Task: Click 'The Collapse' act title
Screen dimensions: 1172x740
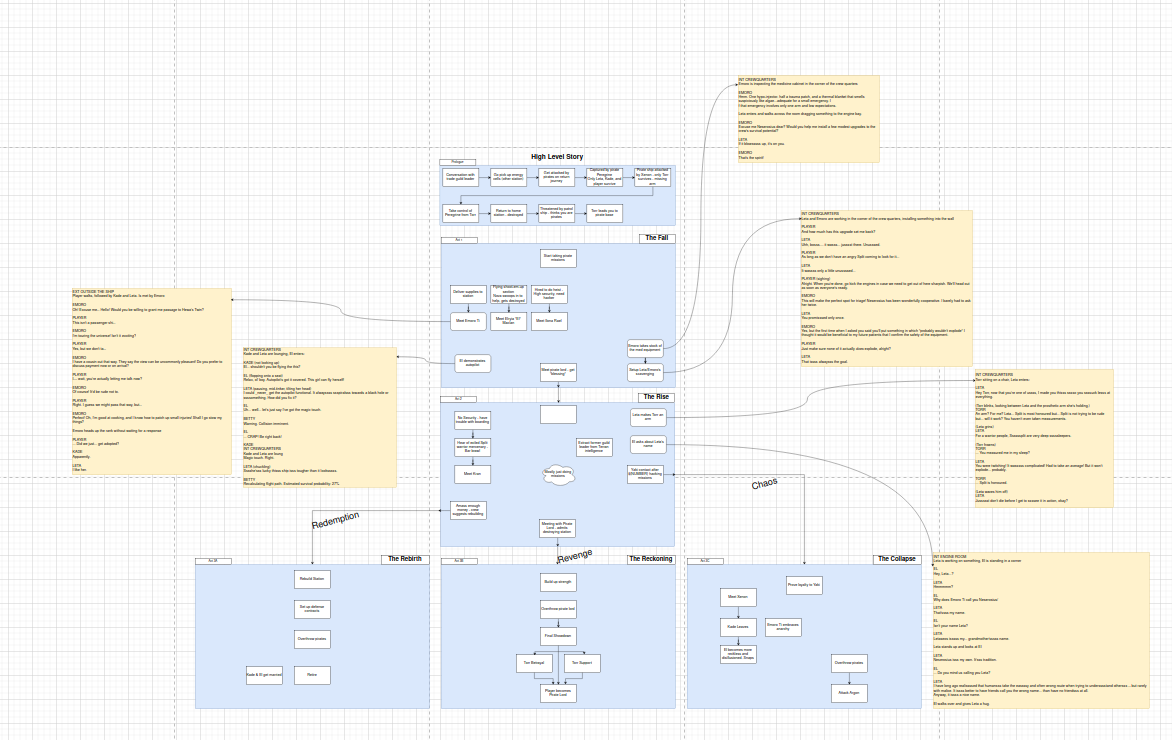Action: click(x=897, y=559)
